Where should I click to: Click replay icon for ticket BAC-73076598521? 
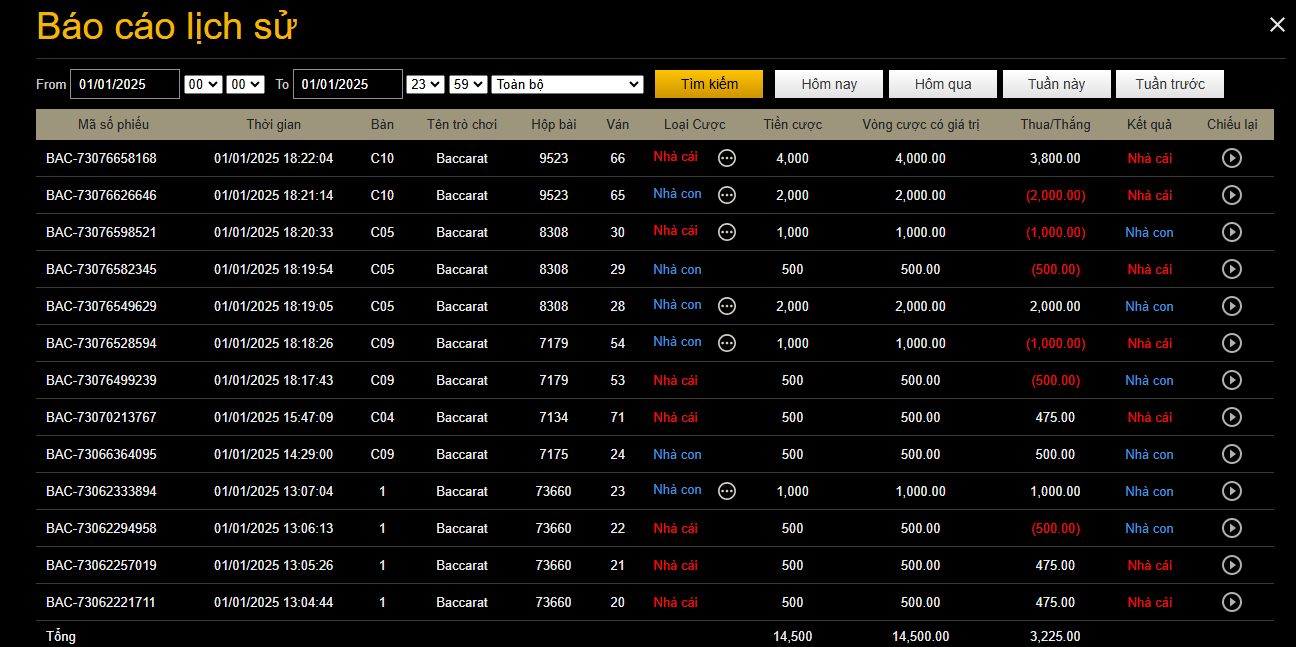point(1232,232)
